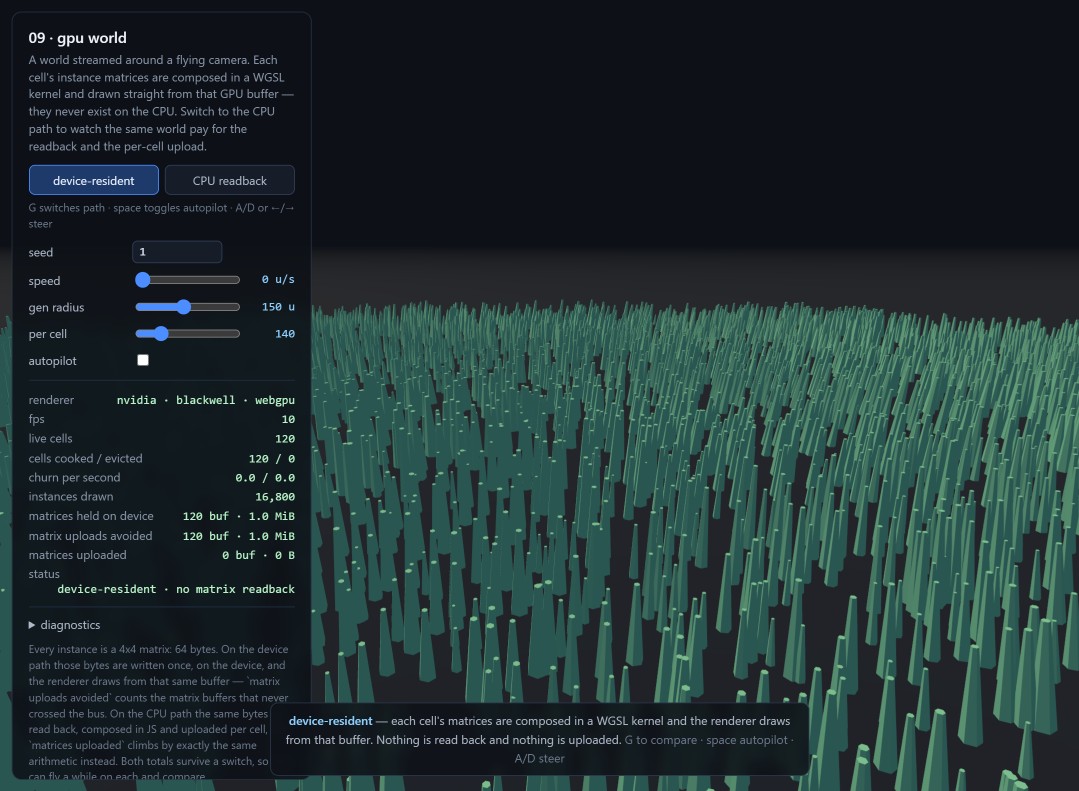Click the gen radius readout '150 u'
Image resolution: width=1079 pixels, height=791 pixels.
pyautogui.click(x=278, y=307)
